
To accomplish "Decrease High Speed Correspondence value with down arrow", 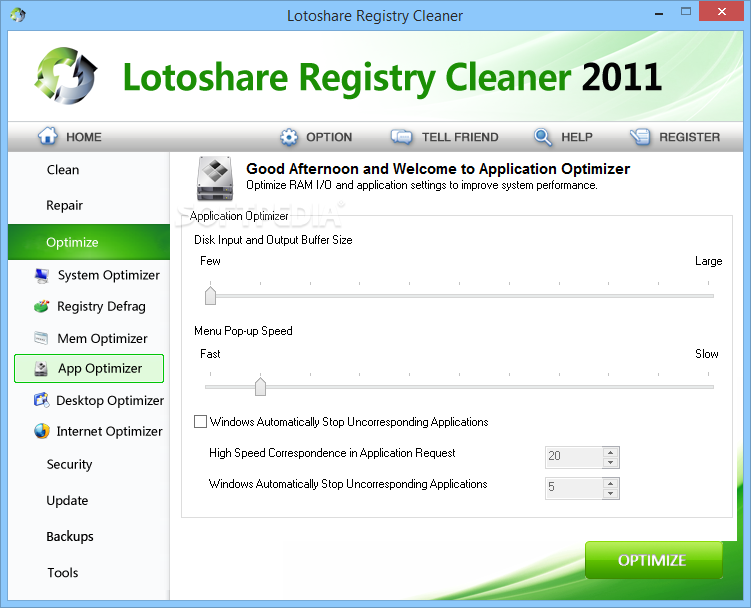I will pos(610,462).
